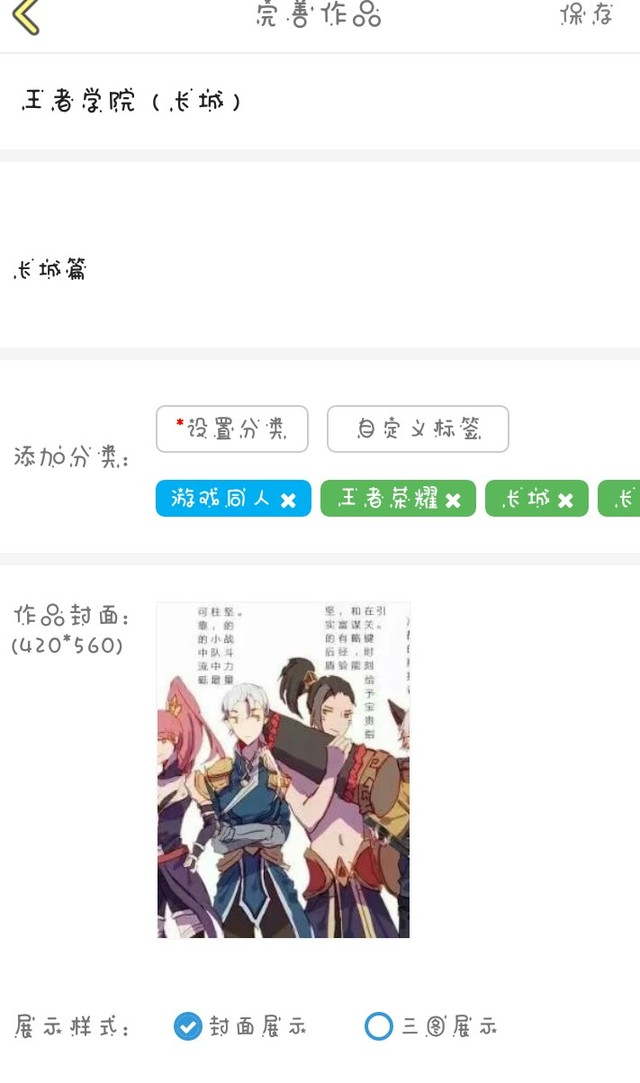Select the 三图展示 radio option
The width and height of the screenshot is (640, 1083).
[x=431, y=1026]
